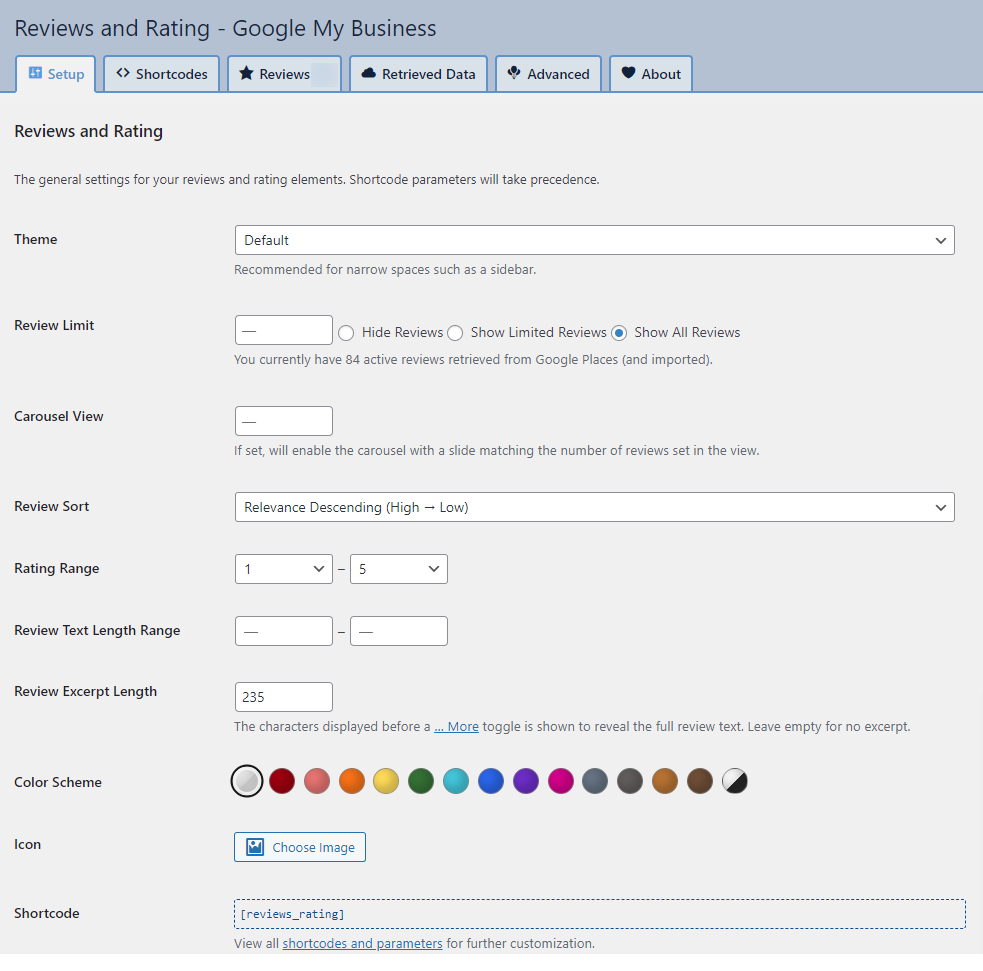Pick the yellow color scheme
Screen dimensions: 983x971
point(386,781)
